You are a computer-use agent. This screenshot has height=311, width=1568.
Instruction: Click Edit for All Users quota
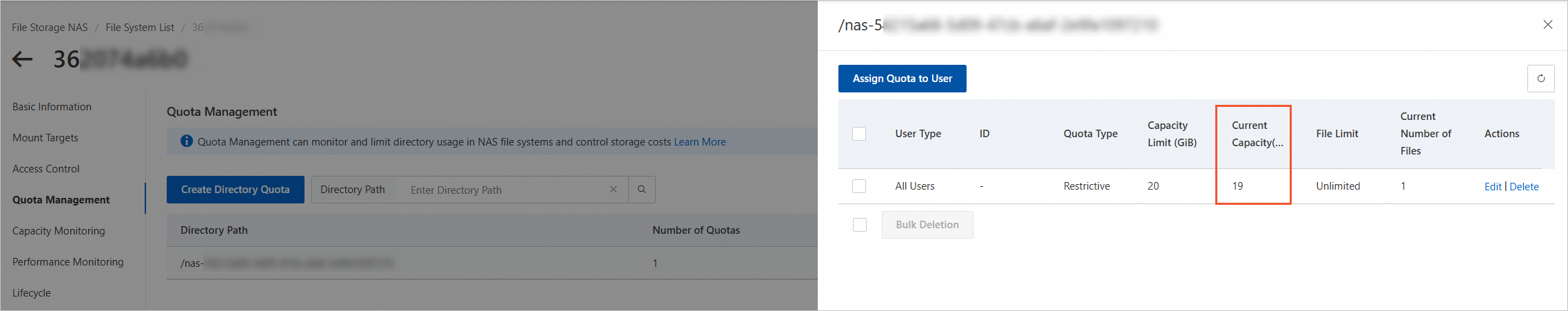(x=1492, y=187)
